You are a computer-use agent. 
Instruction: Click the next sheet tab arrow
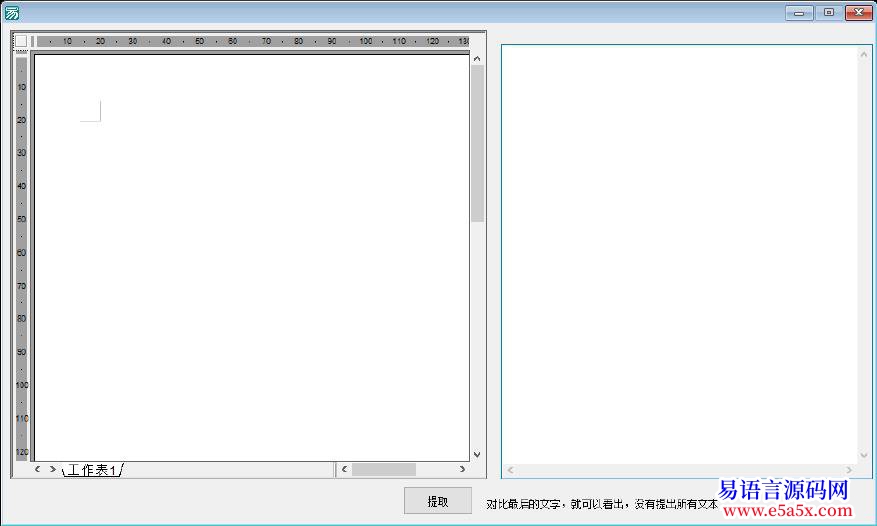[53, 469]
